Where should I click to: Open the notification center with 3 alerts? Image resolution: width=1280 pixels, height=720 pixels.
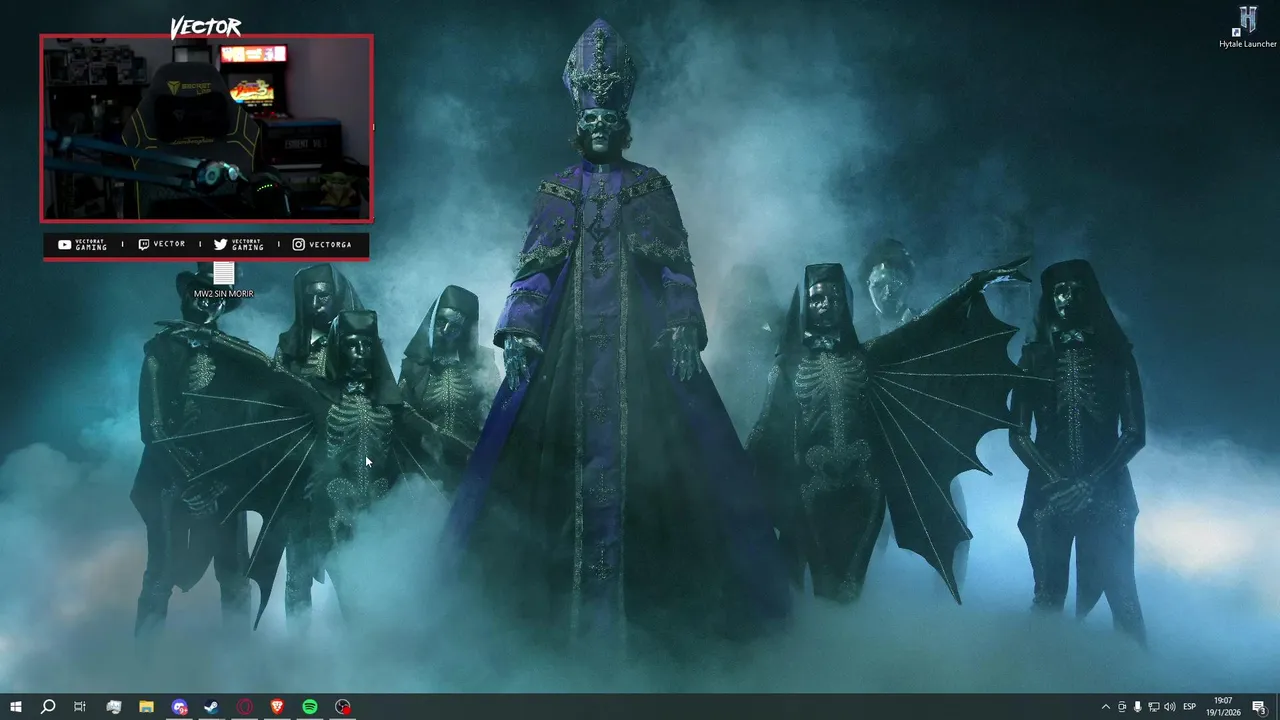coord(1259,707)
